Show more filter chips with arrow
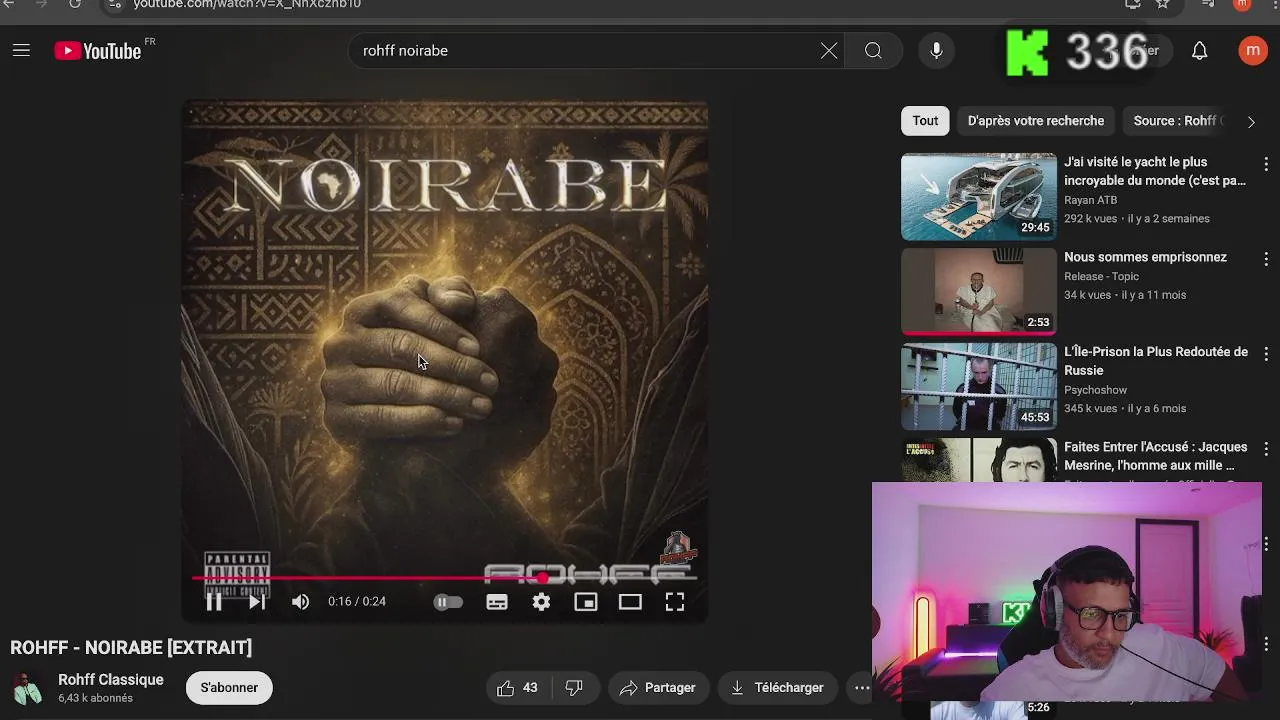 (1251, 122)
